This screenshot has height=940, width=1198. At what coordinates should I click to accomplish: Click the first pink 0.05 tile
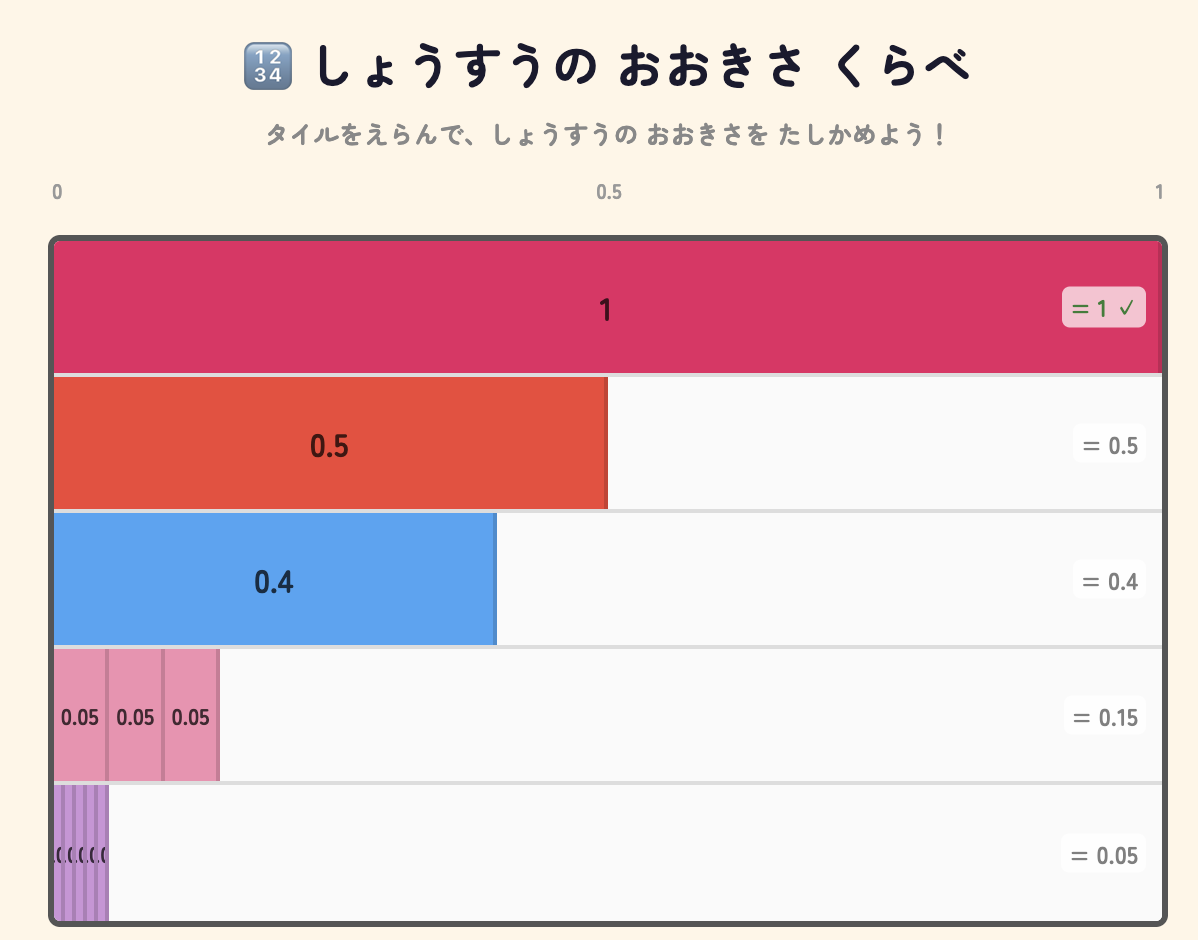pyautogui.click(x=80, y=717)
